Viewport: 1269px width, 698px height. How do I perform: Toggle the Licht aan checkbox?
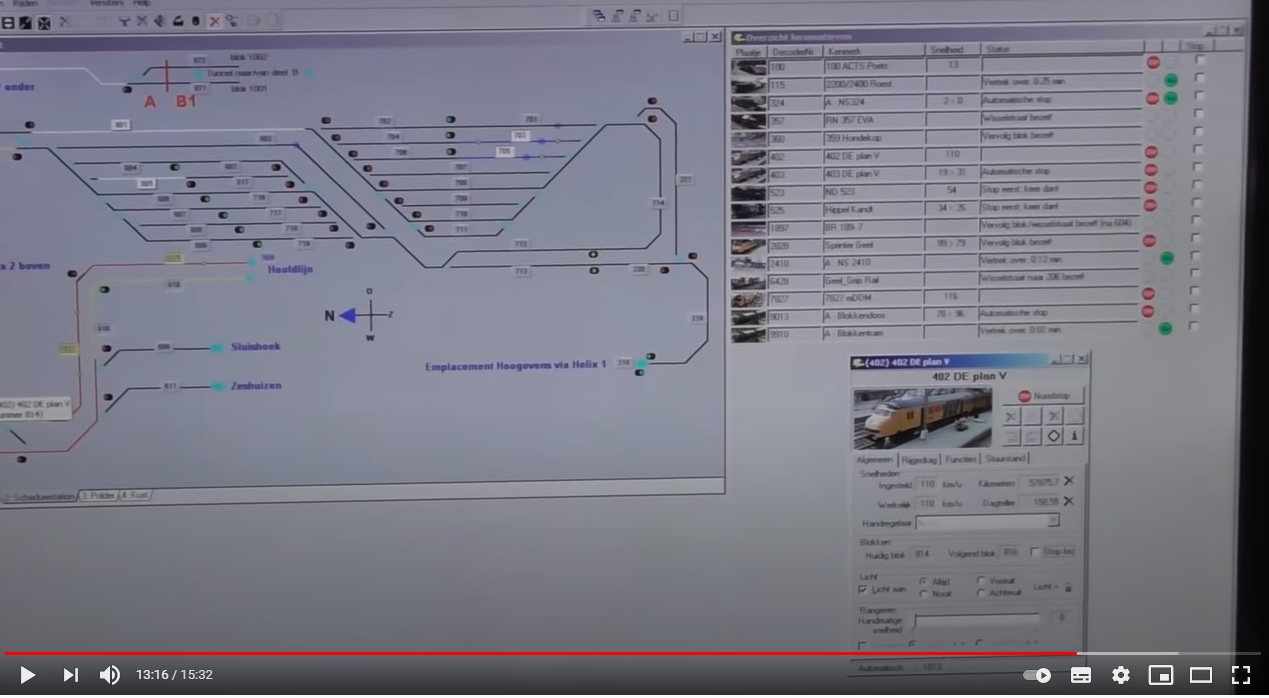coord(863,589)
